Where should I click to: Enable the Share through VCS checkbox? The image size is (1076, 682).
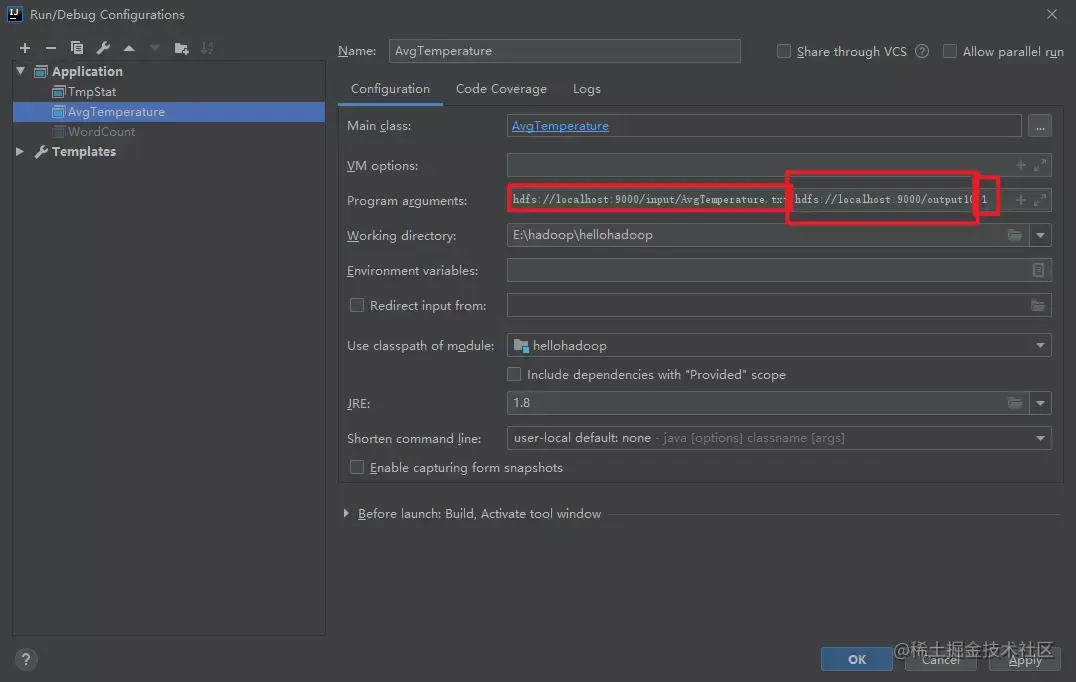[784, 52]
